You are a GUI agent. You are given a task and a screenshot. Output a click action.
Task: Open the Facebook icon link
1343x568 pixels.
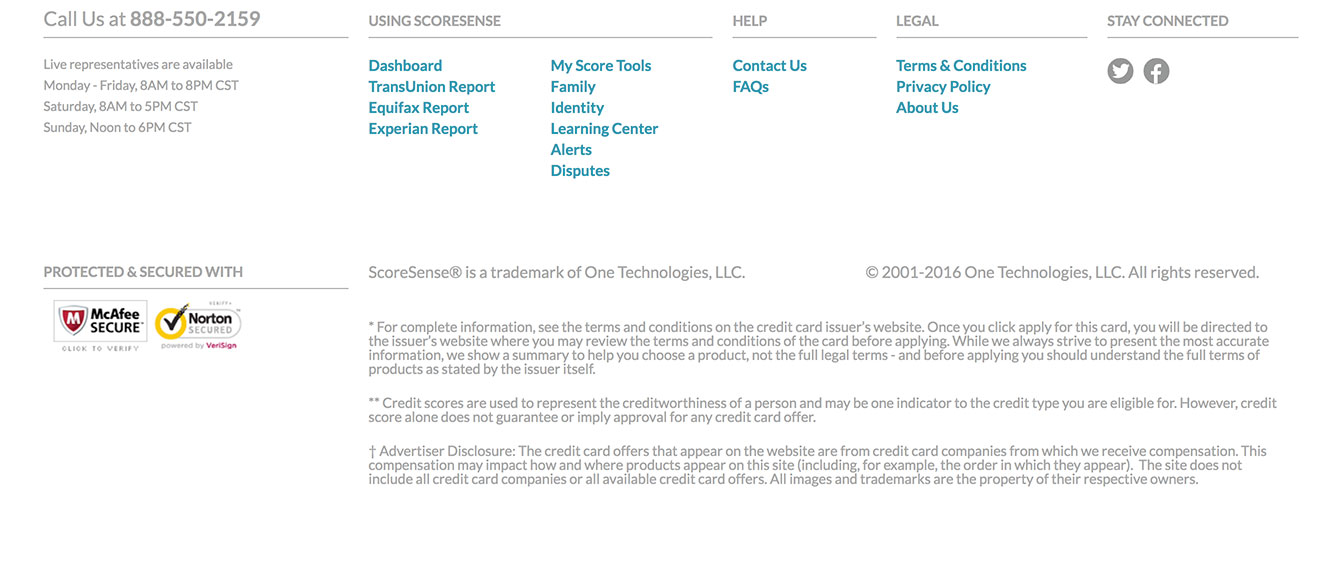click(1156, 71)
